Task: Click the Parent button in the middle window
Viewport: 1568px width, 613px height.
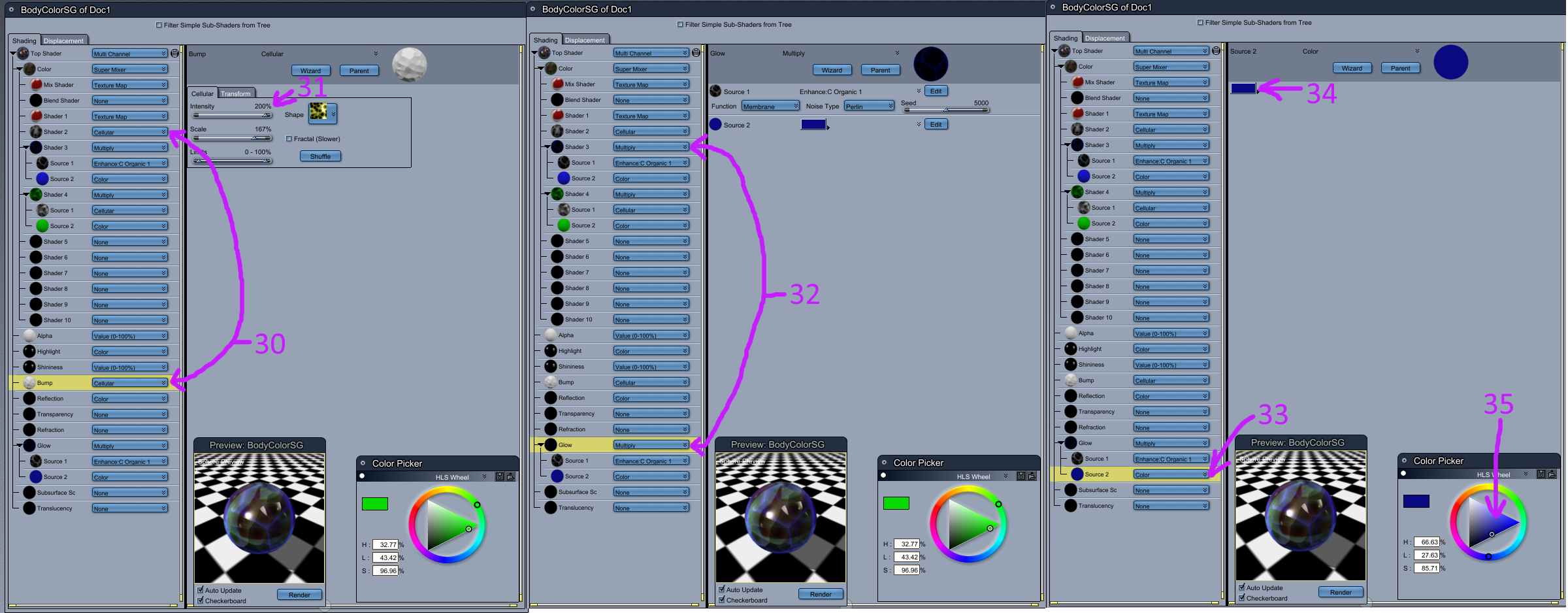Action: [880, 70]
